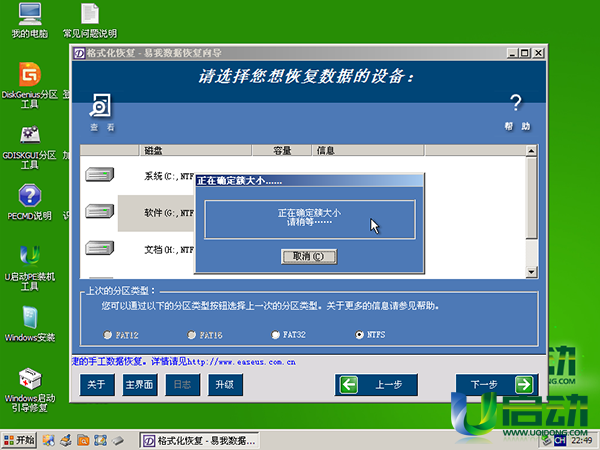Click the fourth blue quick launch icon
This screenshot has width=600, height=450.
[x=100, y=440]
